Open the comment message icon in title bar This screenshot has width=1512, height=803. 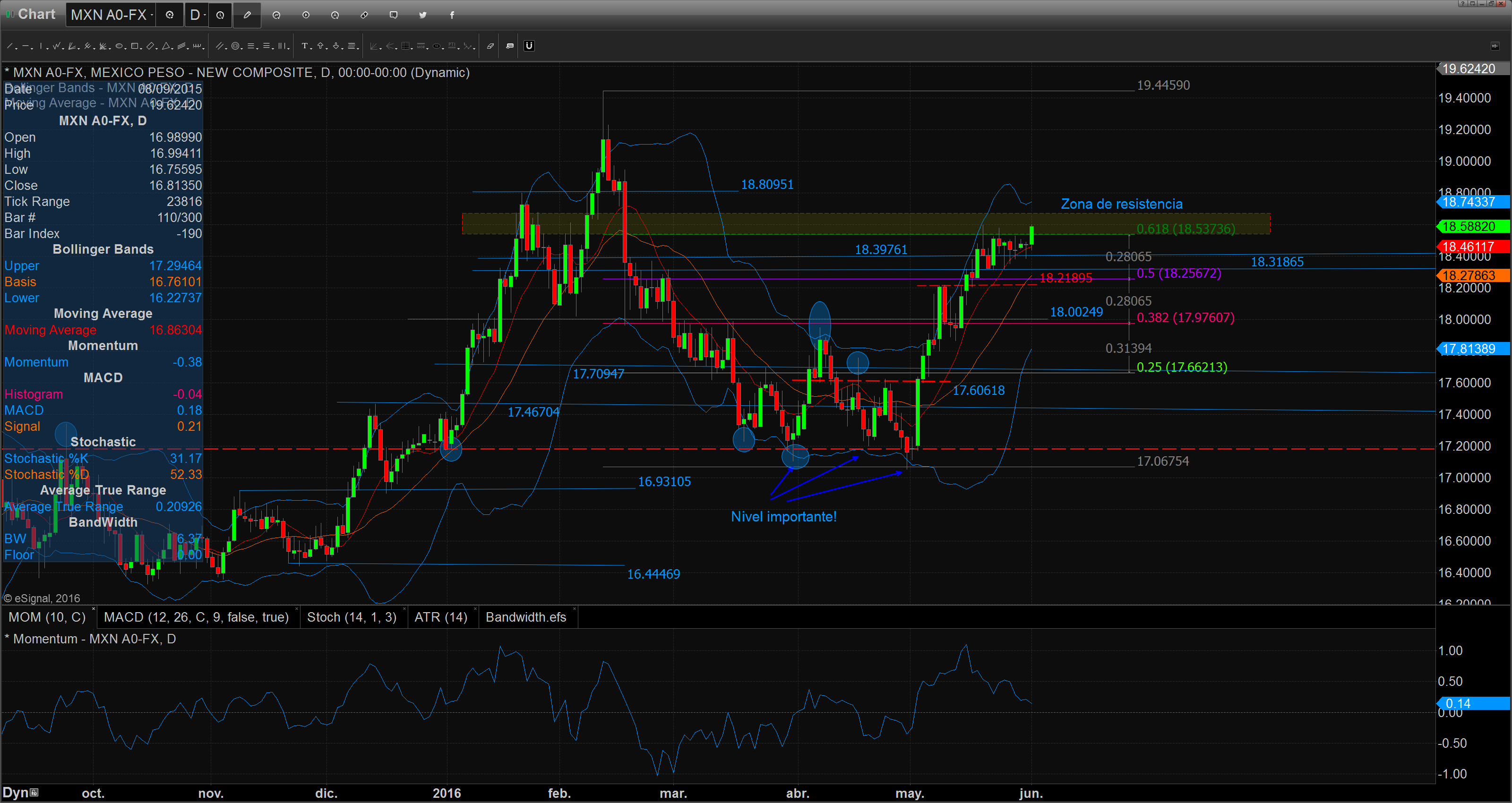coord(394,15)
